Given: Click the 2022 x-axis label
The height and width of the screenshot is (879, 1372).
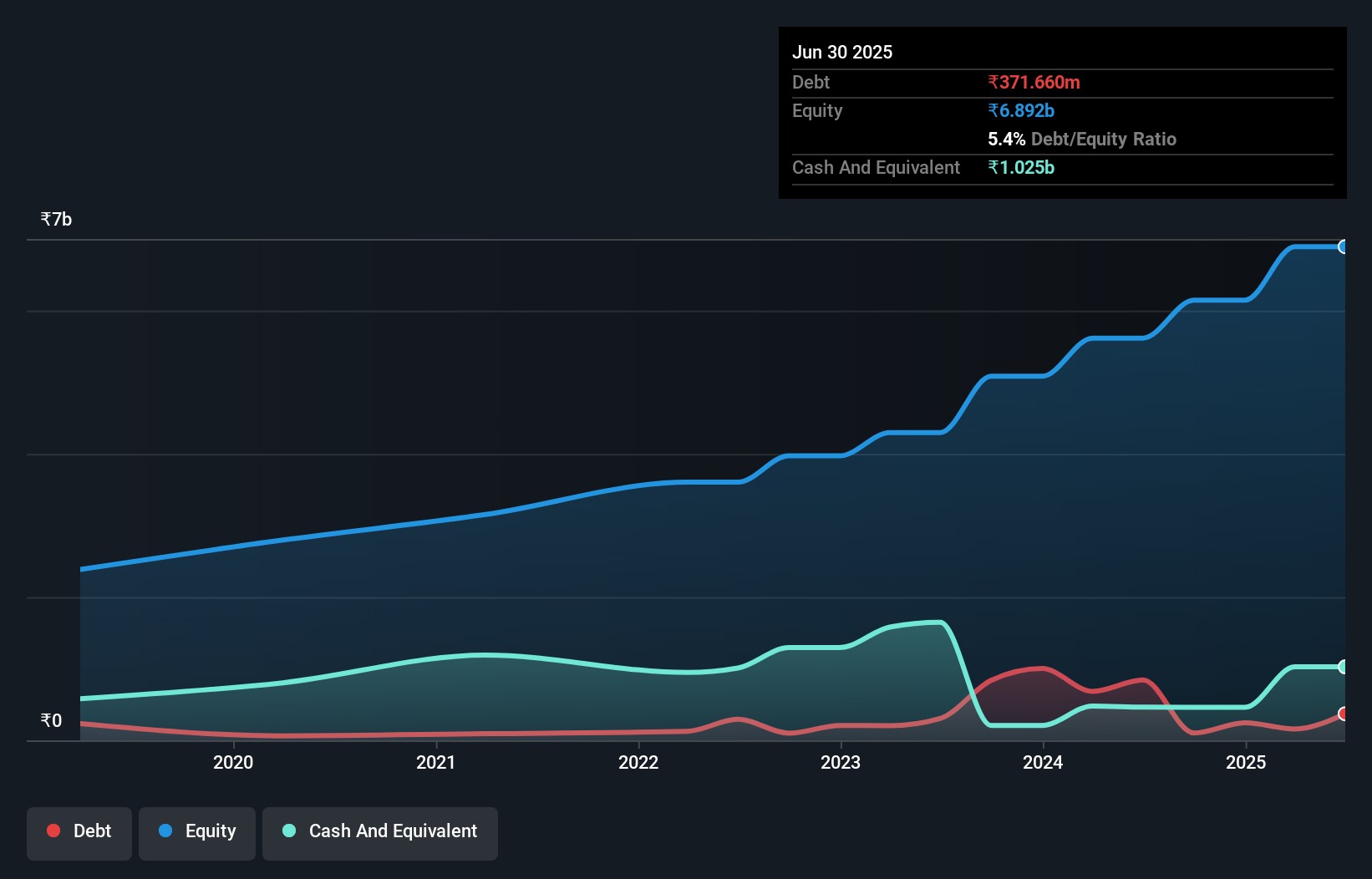Looking at the screenshot, I should click(x=638, y=762).
